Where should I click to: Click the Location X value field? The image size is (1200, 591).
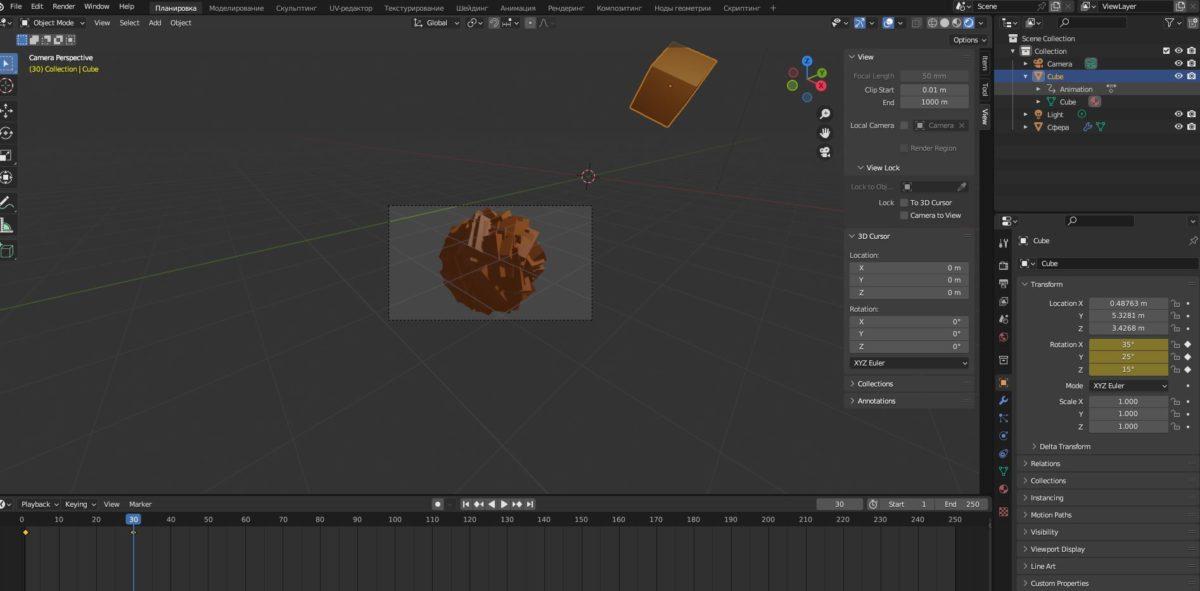coord(1129,303)
